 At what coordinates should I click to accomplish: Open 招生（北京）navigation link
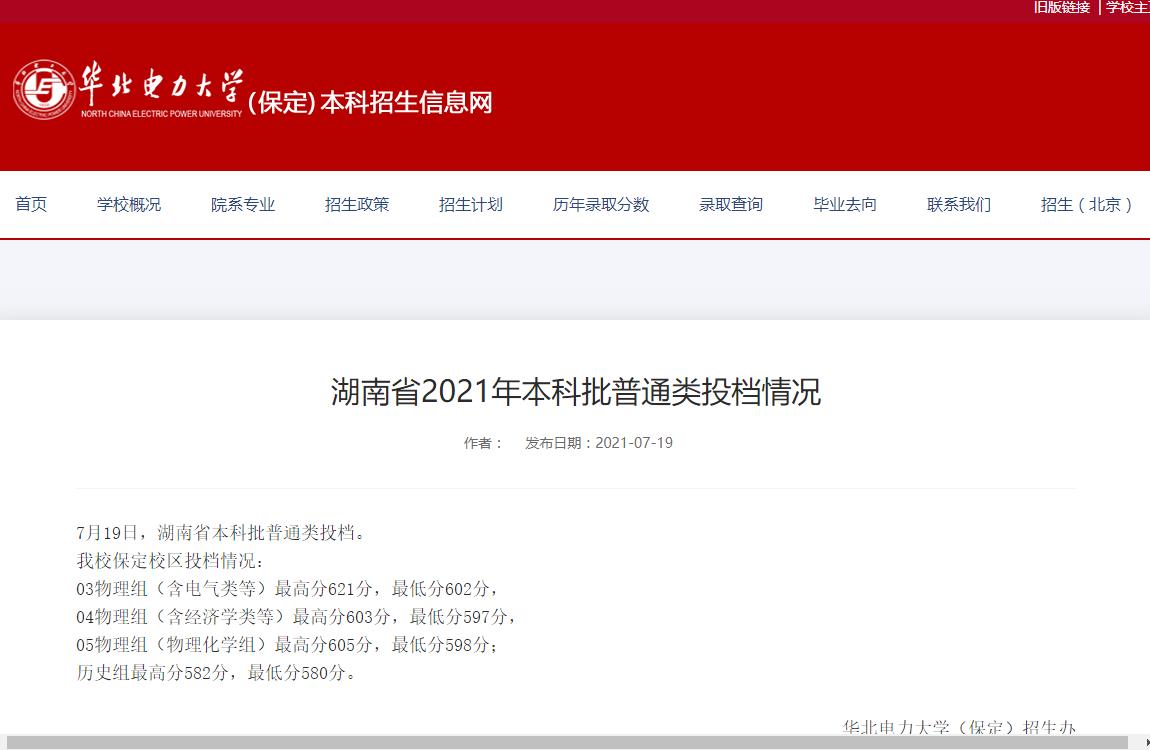1087,205
